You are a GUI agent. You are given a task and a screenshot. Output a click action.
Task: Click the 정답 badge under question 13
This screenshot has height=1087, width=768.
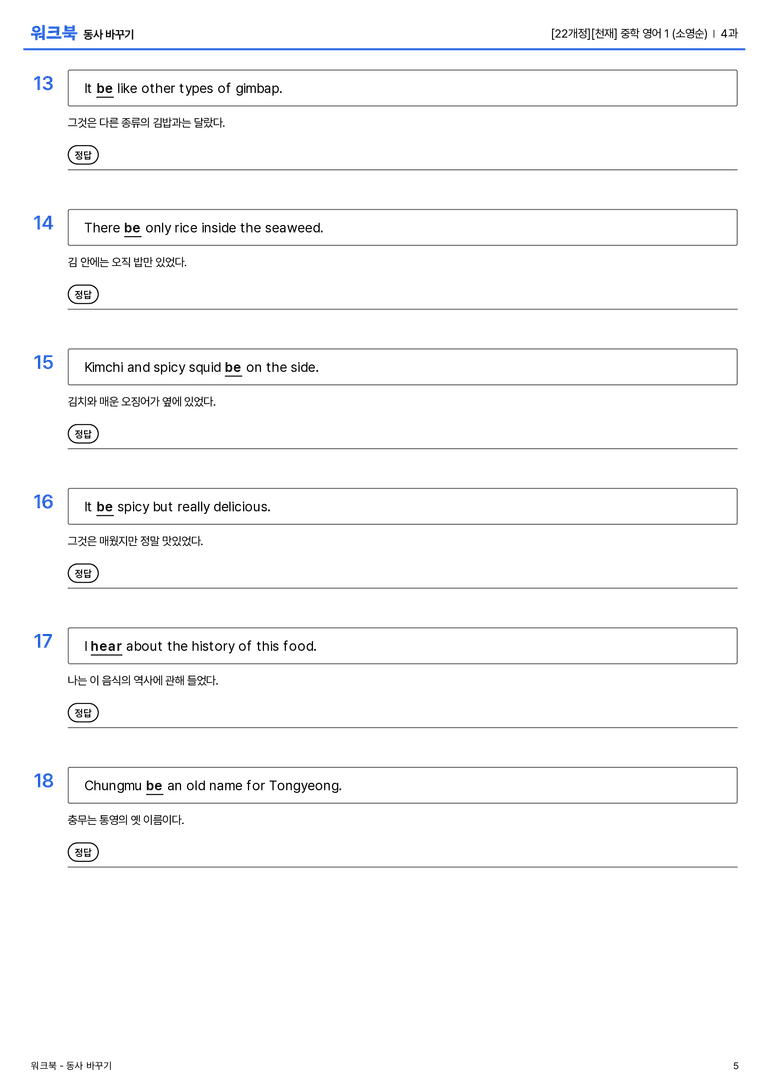click(x=83, y=155)
